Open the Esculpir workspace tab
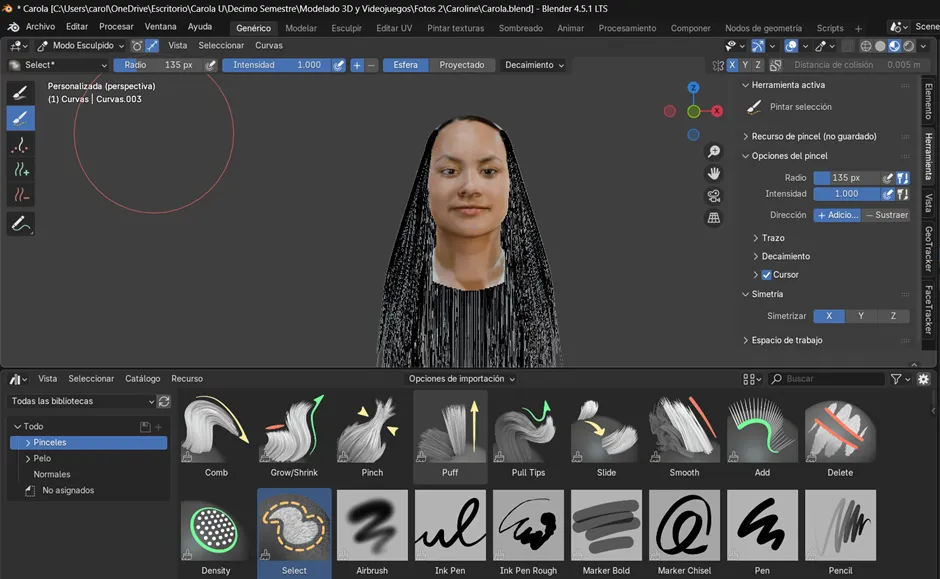This screenshot has width=940, height=579. tap(347, 28)
